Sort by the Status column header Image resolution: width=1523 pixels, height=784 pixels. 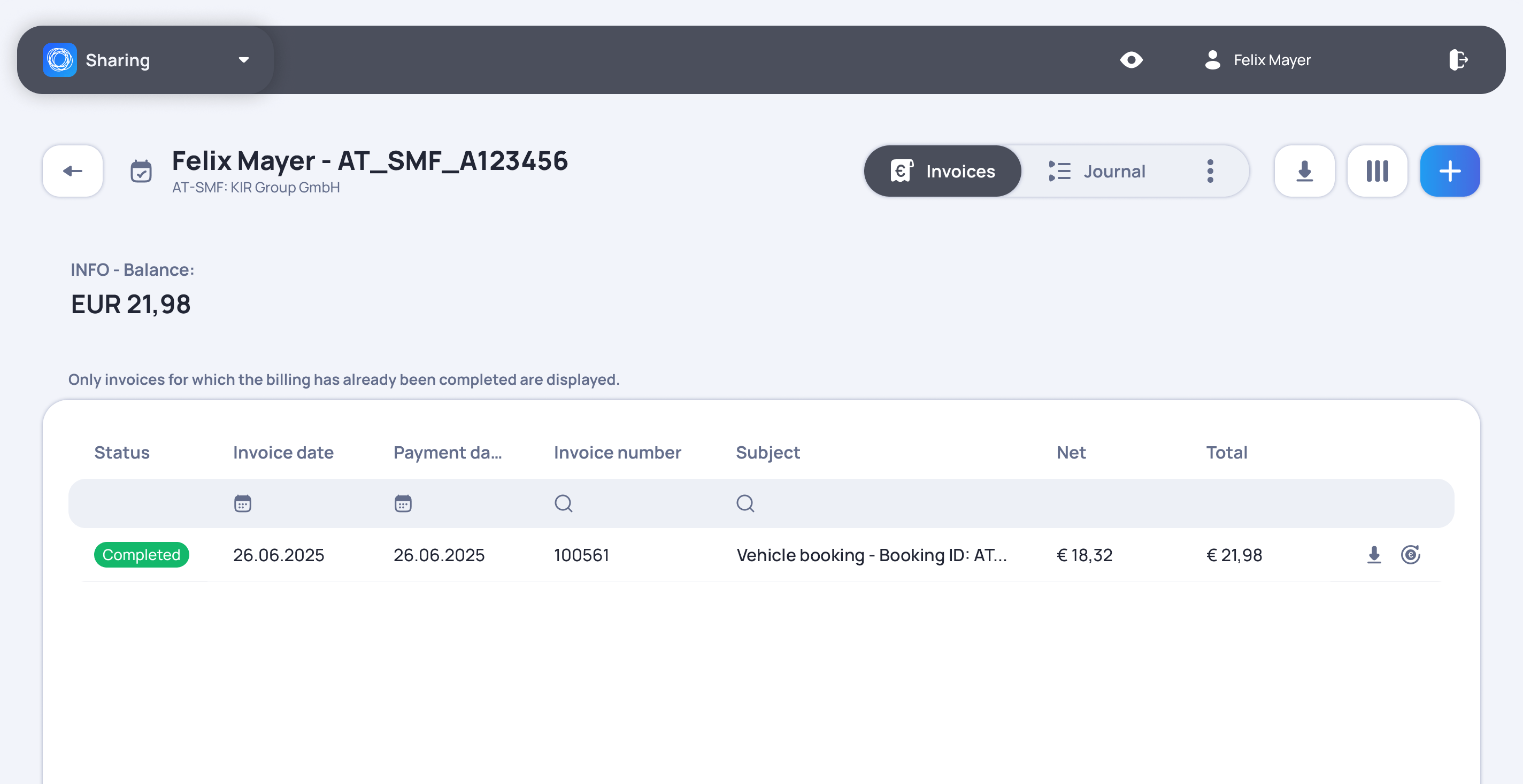click(x=122, y=453)
